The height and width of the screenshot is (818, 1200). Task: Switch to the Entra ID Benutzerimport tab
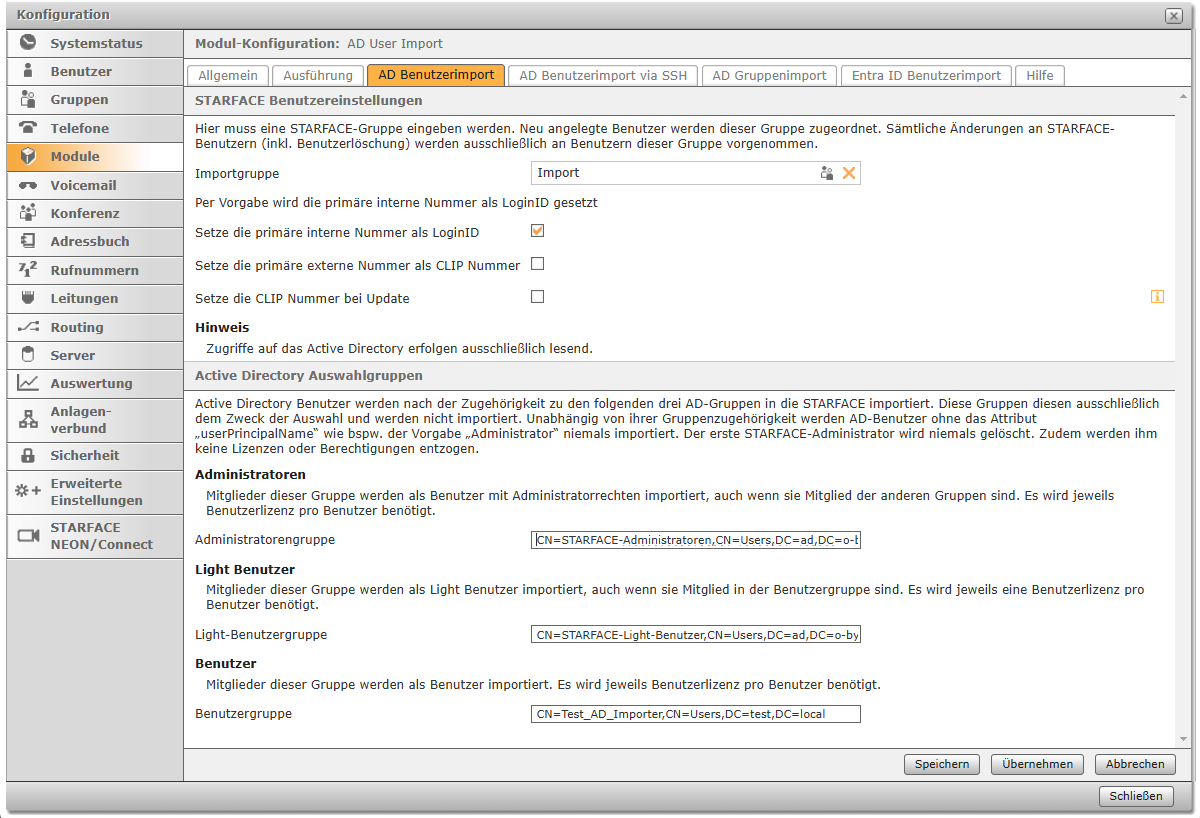(x=926, y=75)
